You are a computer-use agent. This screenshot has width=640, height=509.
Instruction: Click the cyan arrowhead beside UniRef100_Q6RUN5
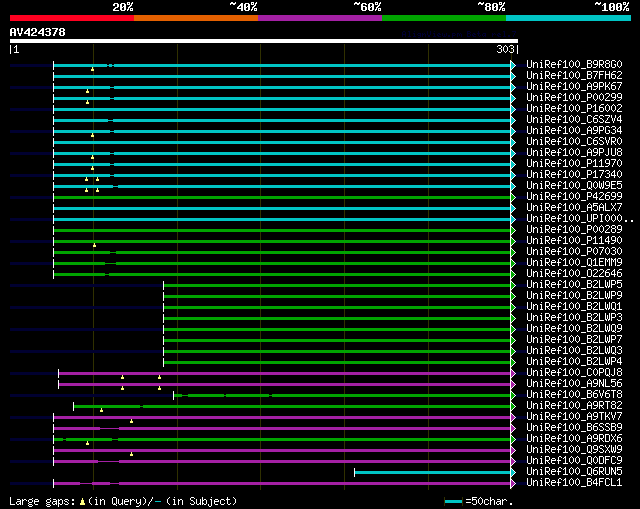[x=513, y=472]
